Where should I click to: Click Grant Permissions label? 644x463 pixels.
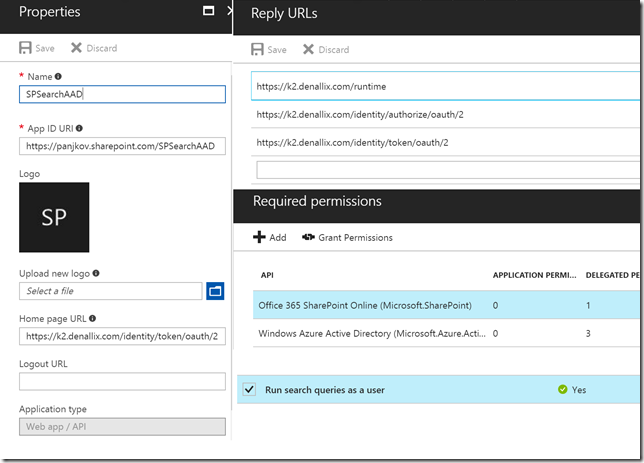click(355, 237)
